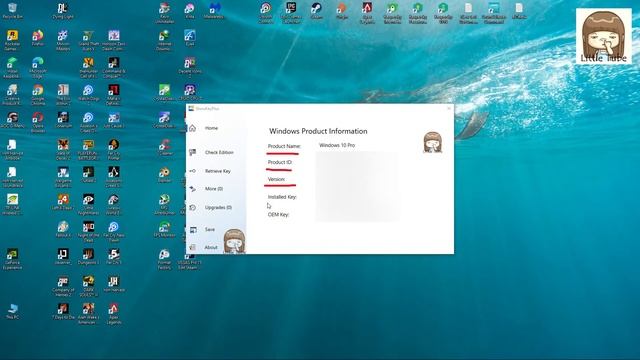The width and height of the screenshot is (640, 360).
Task: Click the Save icon in ShowKeyPlus
Action: (193, 229)
